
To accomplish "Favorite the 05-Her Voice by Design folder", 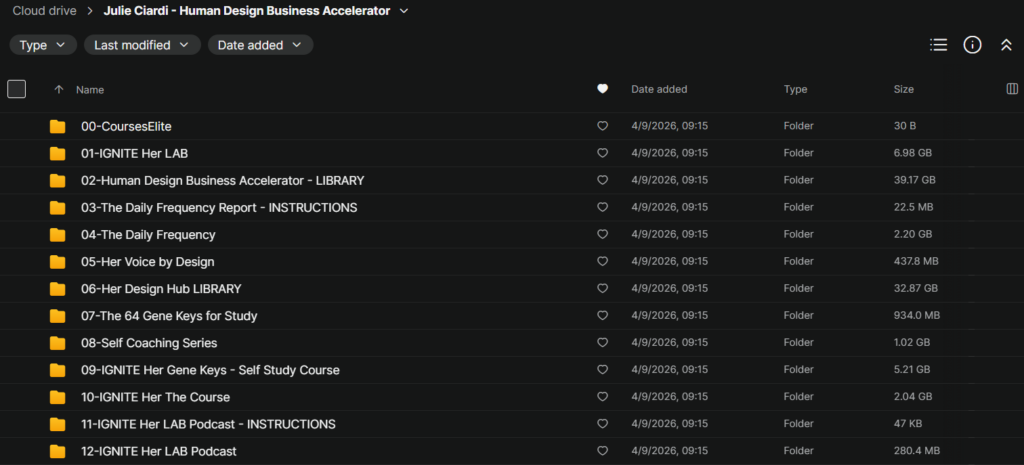I will pos(602,262).
